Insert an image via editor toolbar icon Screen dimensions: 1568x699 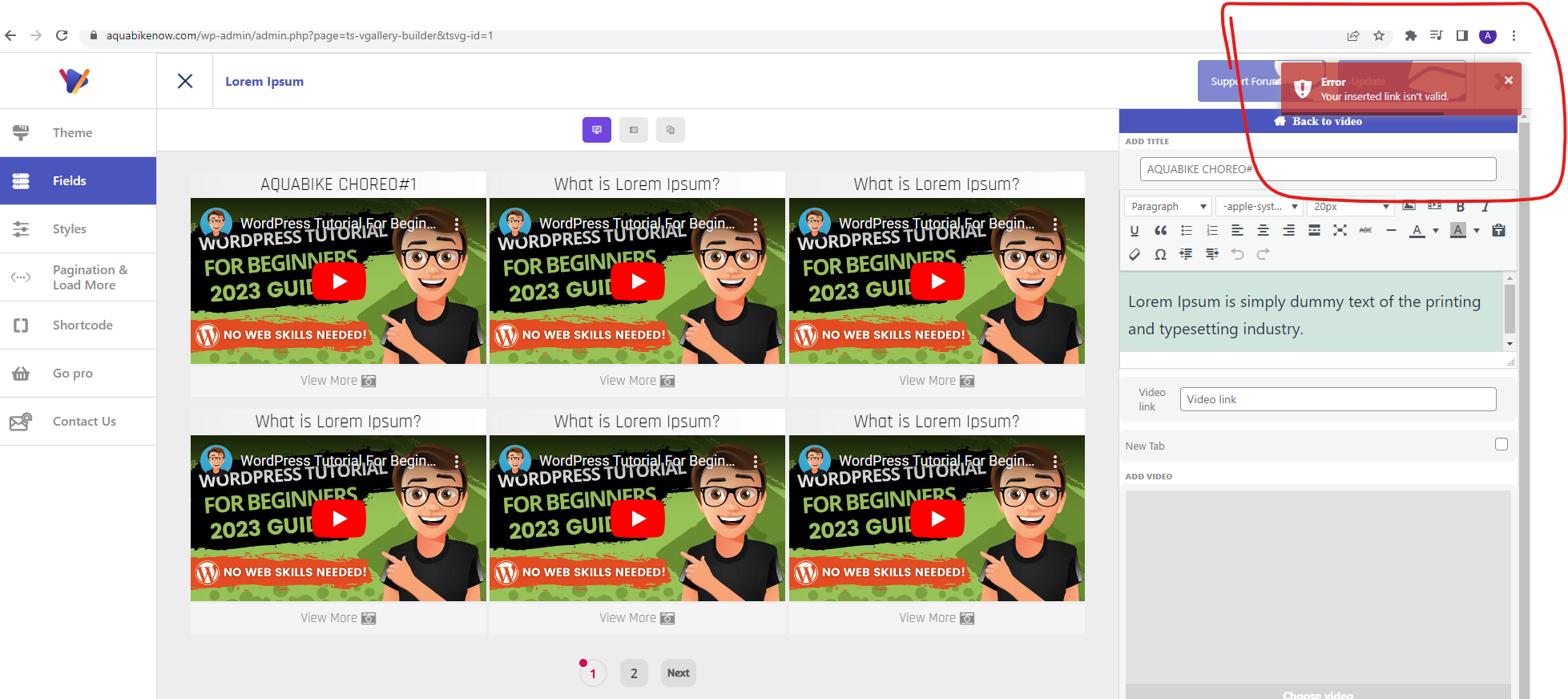click(1409, 205)
